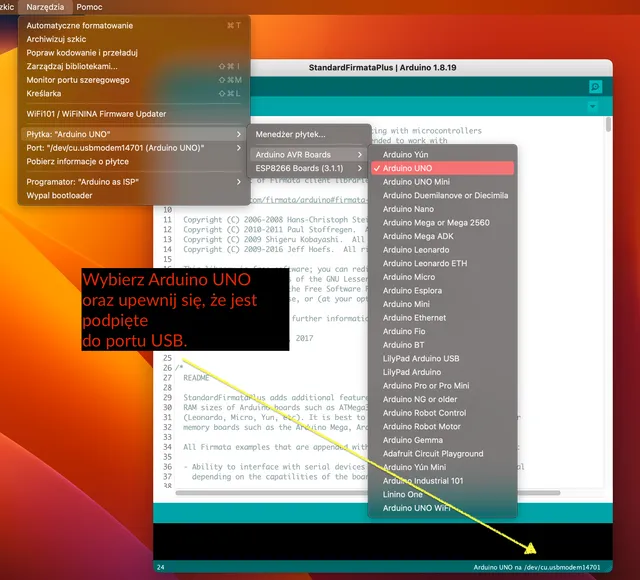Pick LilyPad Arduino USB board
The image size is (640, 580).
click(442, 359)
